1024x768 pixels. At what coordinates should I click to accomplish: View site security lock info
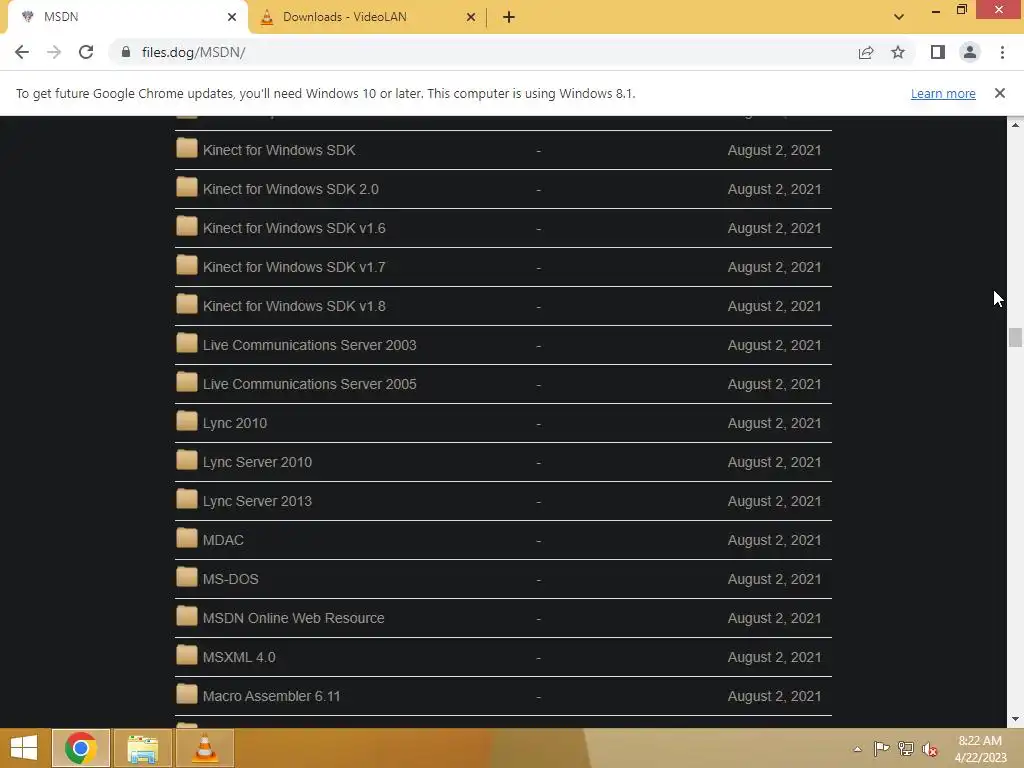(126, 52)
